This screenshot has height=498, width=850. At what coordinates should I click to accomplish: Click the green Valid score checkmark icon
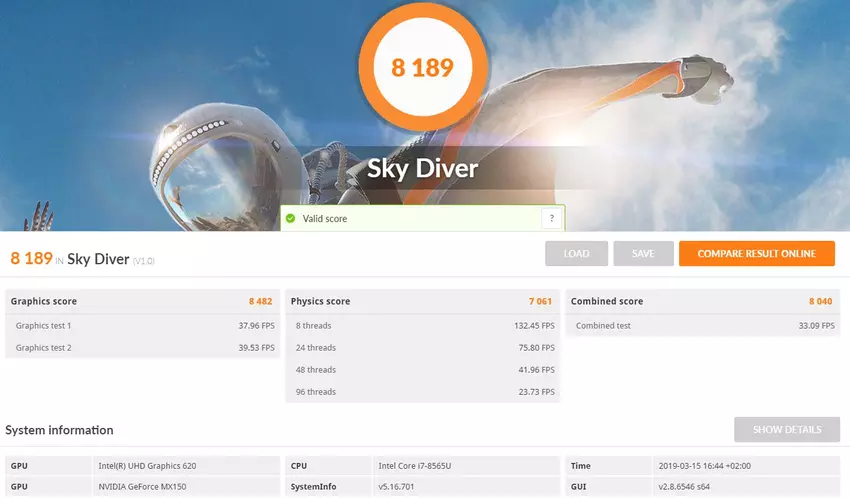coord(290,218)
